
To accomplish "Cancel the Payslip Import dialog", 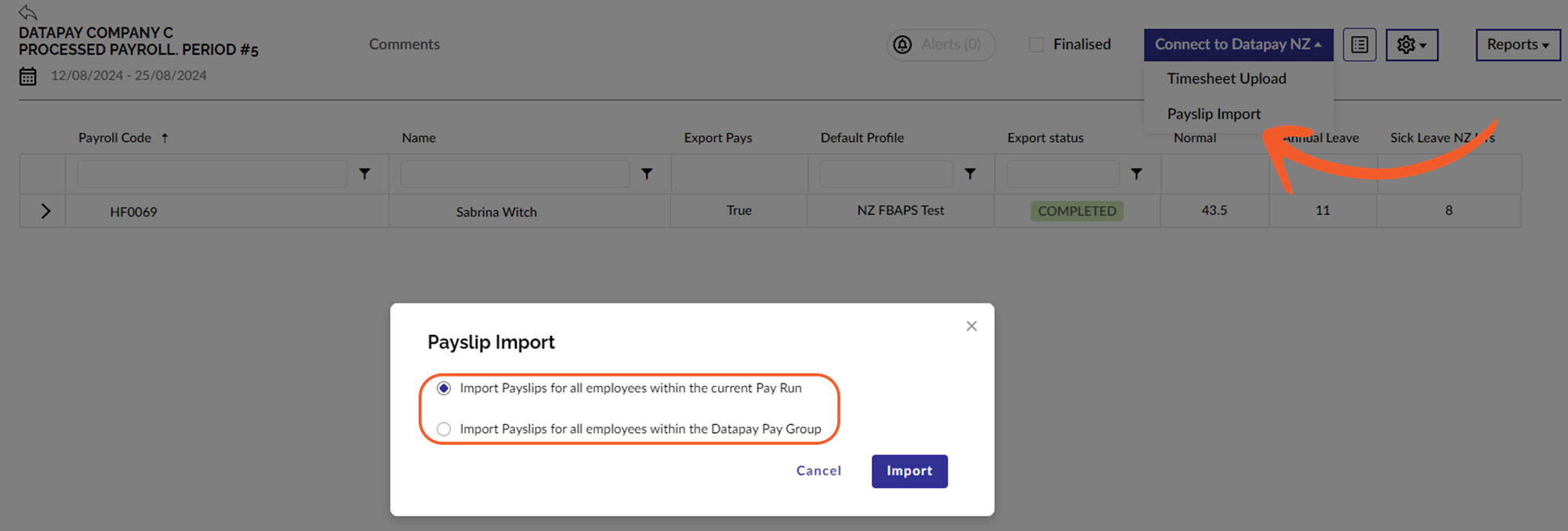I will (818, 471).
